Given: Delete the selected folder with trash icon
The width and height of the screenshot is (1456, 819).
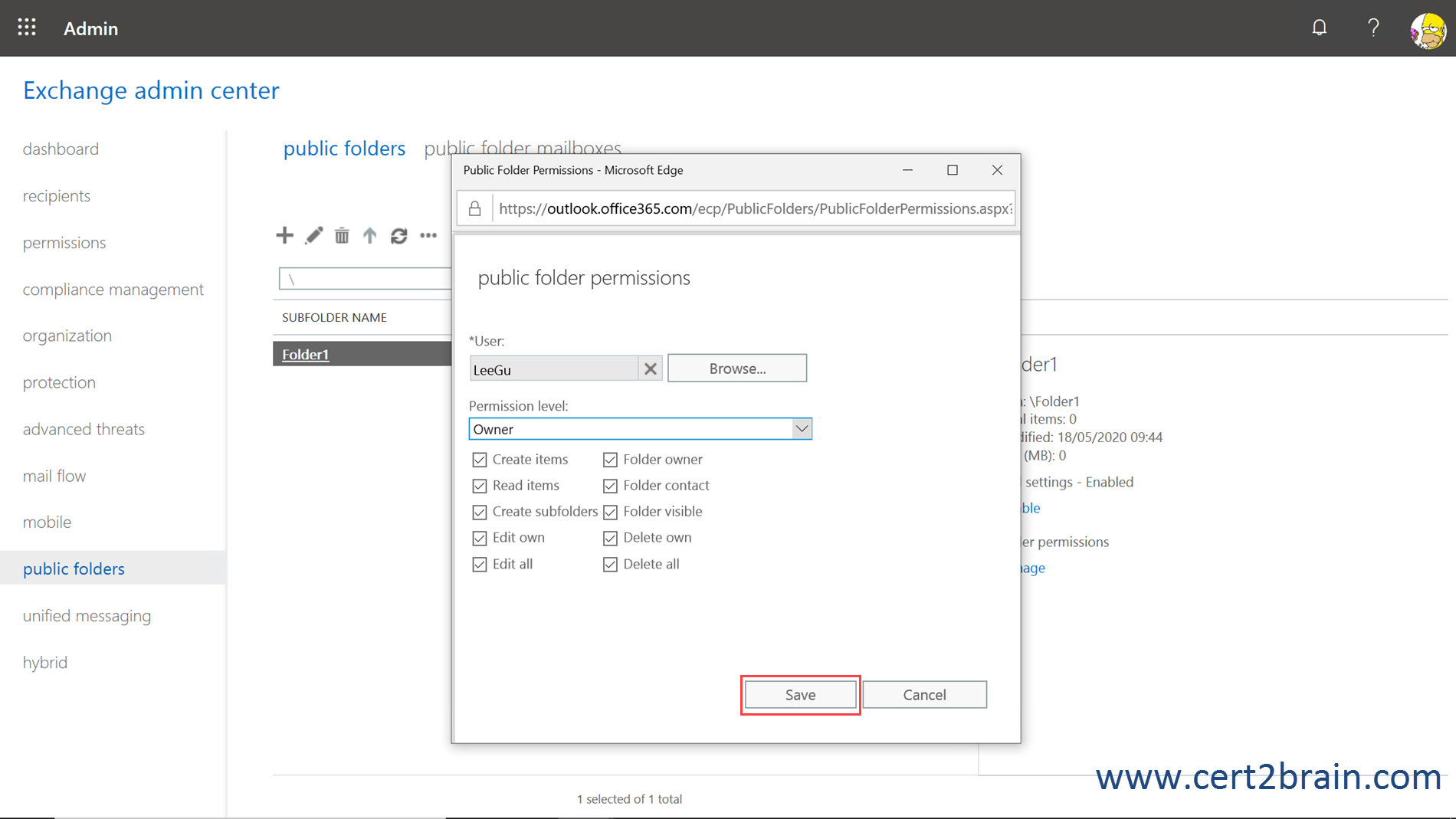Looking at the screenshot, I should pos(342,235).
